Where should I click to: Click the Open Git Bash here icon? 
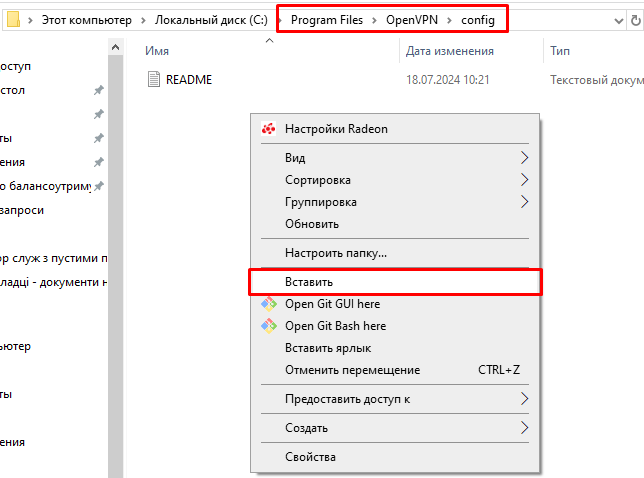point(268,326)
